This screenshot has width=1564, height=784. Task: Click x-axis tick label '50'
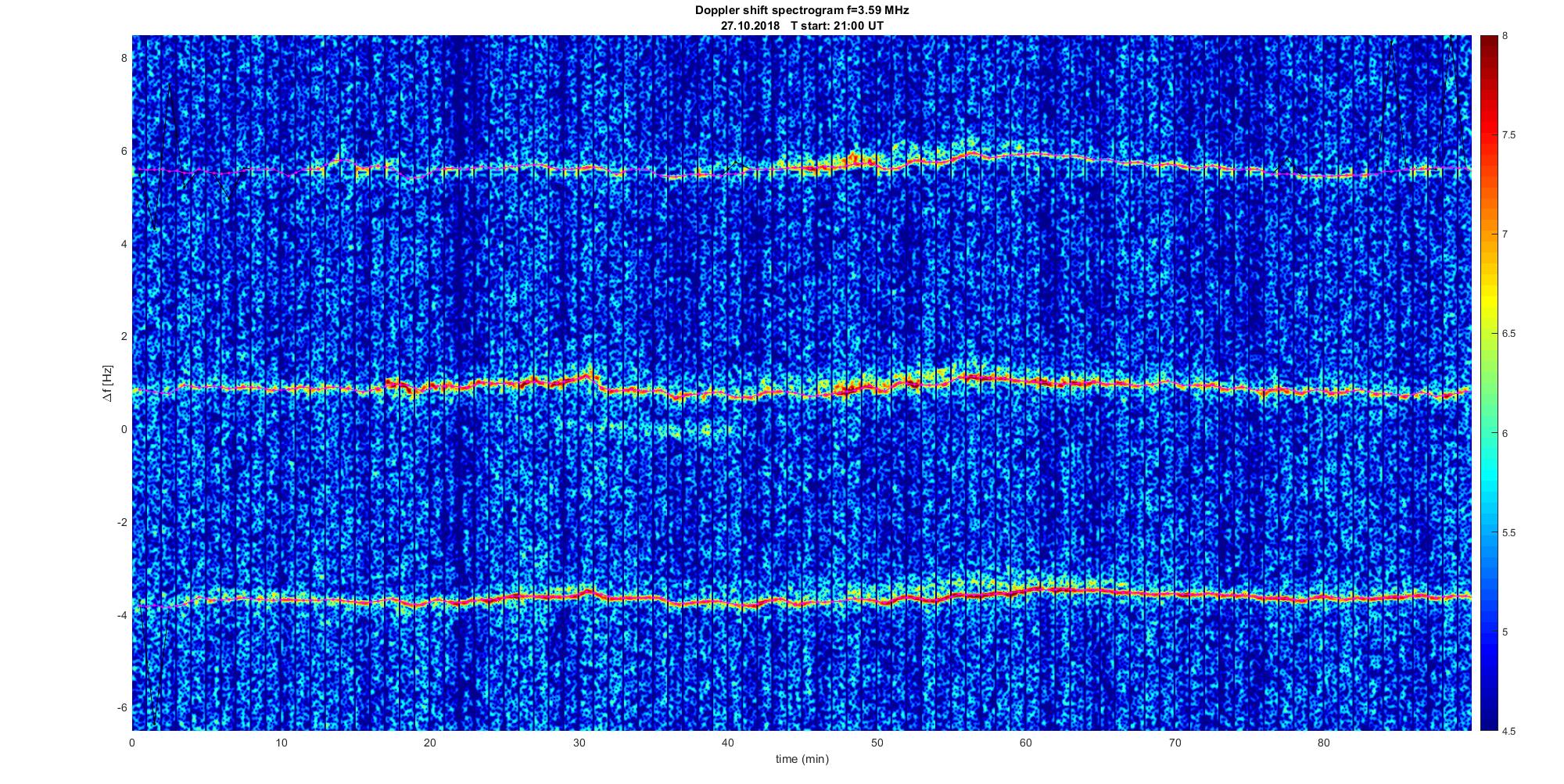coord(877,743)
